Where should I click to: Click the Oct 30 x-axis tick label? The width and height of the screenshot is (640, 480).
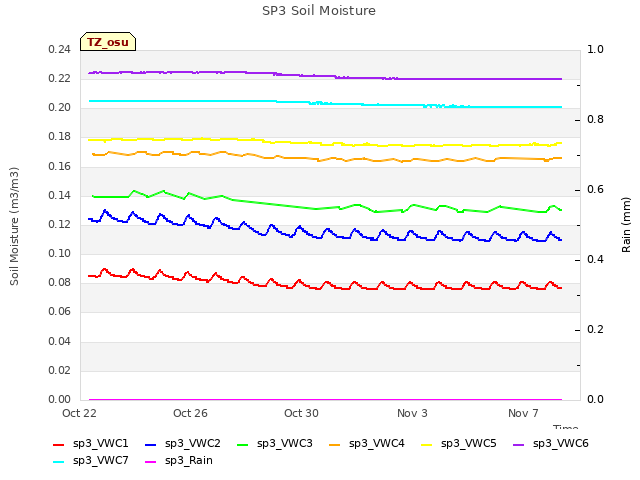pos(301,413)
